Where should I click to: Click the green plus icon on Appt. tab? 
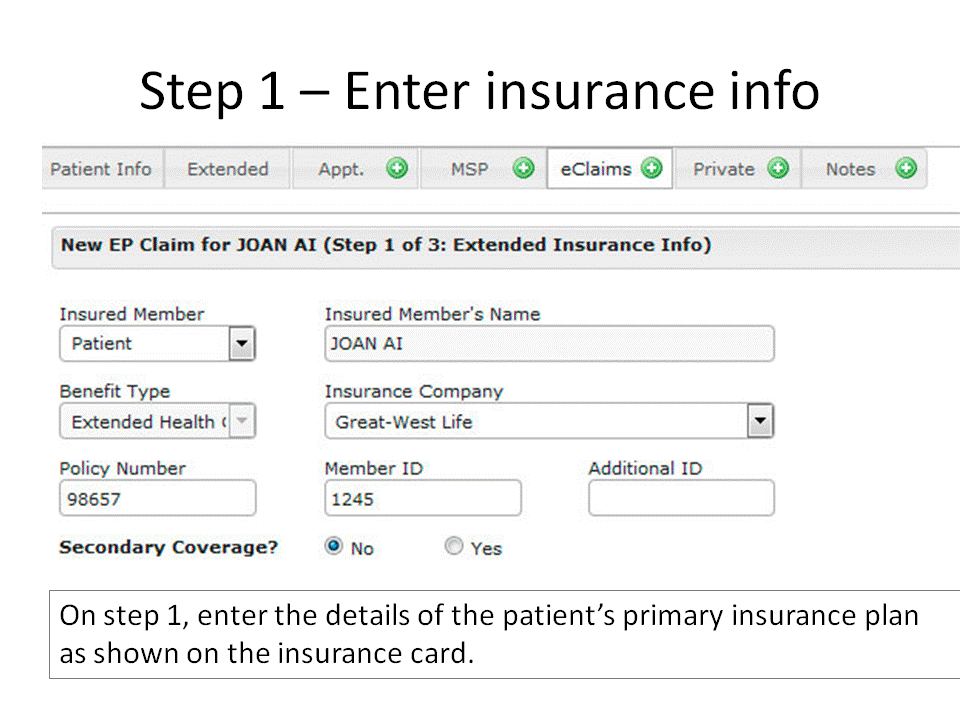point(397,169)
